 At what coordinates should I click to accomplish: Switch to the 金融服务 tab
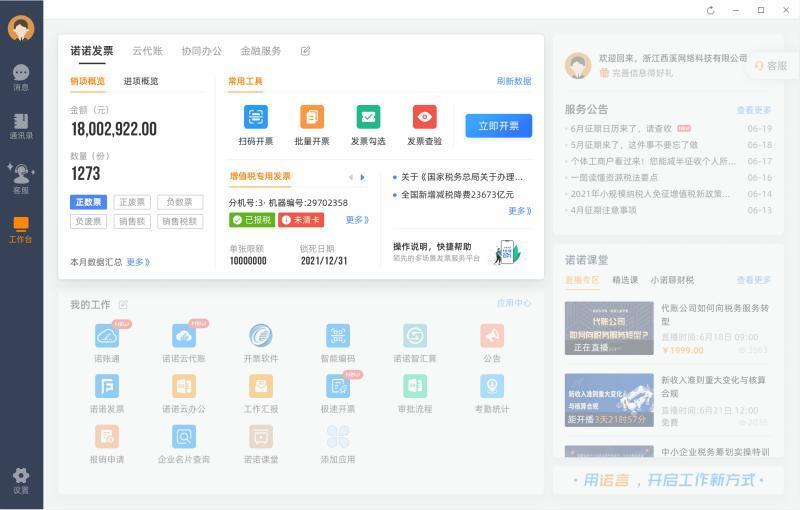click(x=261, y=51)
